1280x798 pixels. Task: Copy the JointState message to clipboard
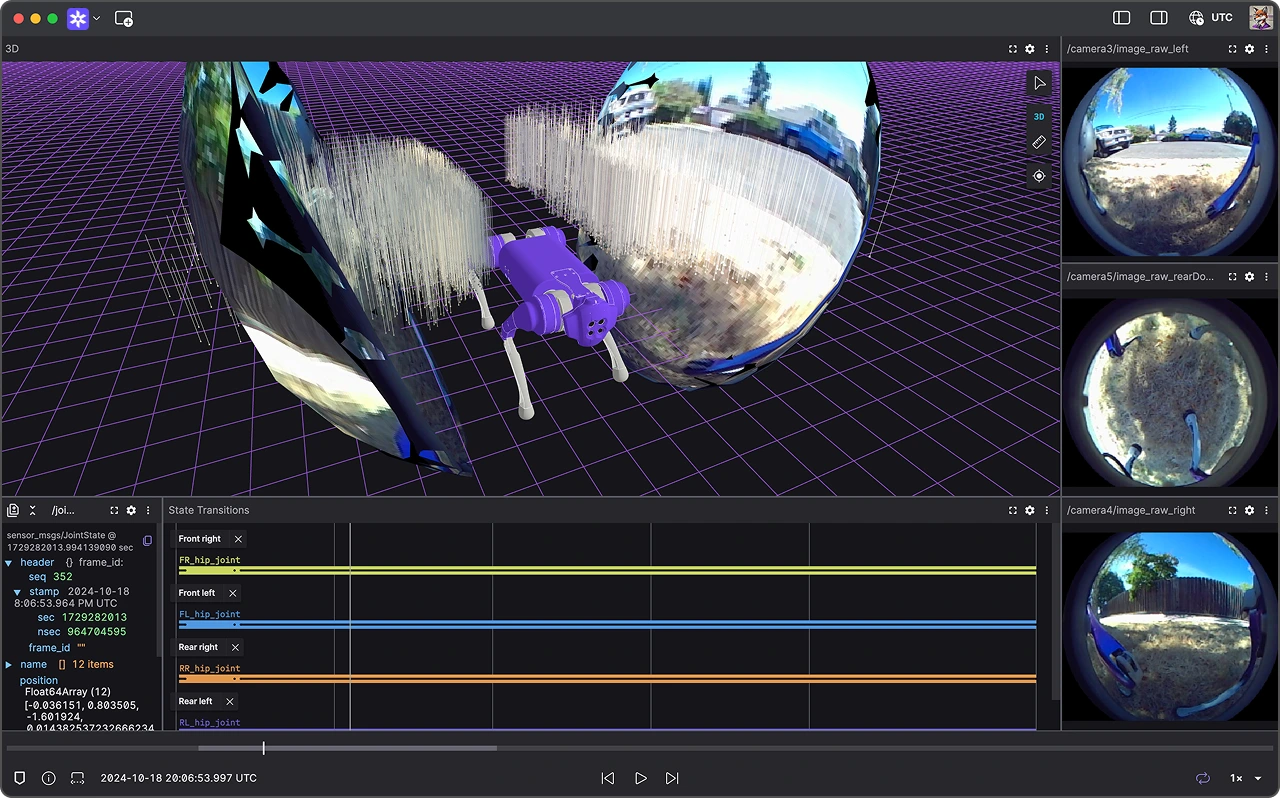[x=147, y=541]
